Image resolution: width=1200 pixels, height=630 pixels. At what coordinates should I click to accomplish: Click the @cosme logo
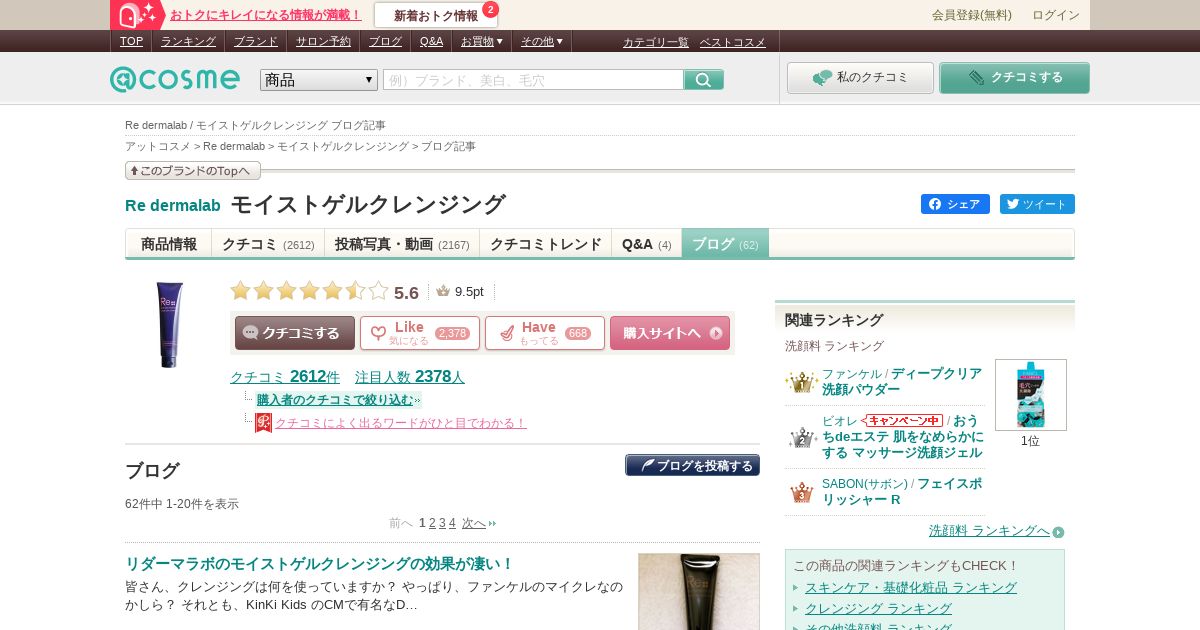pos(175,79)
